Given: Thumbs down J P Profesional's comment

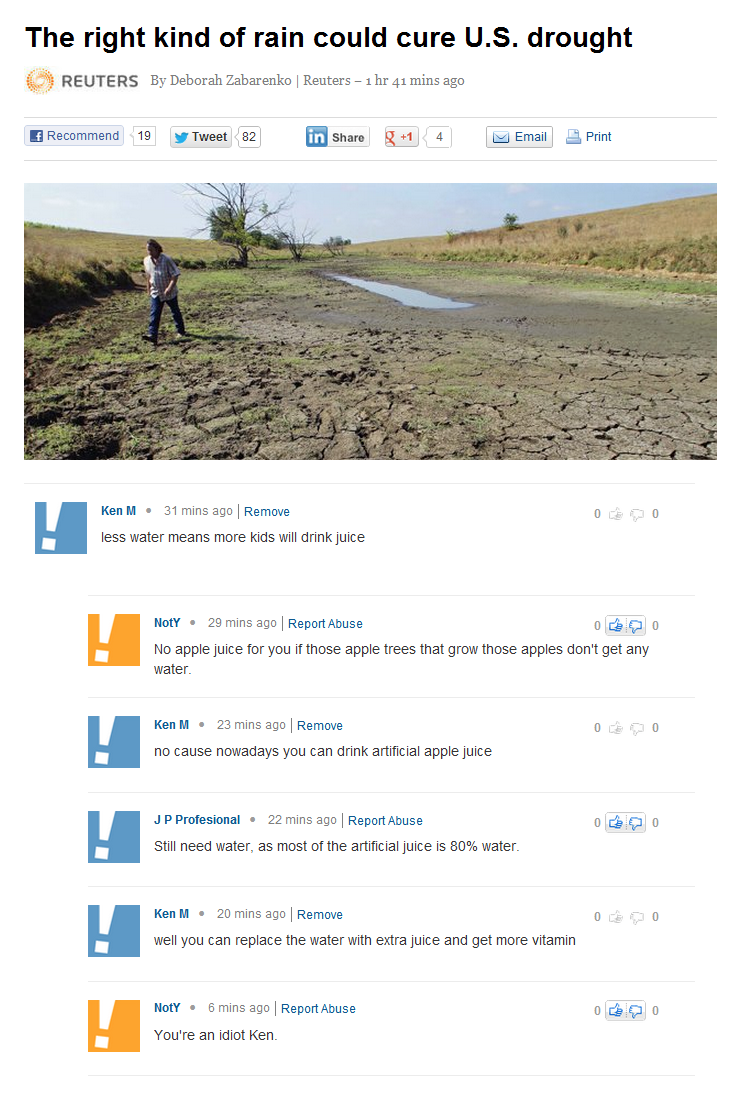Looking at the screenshot, I should 635,822.
